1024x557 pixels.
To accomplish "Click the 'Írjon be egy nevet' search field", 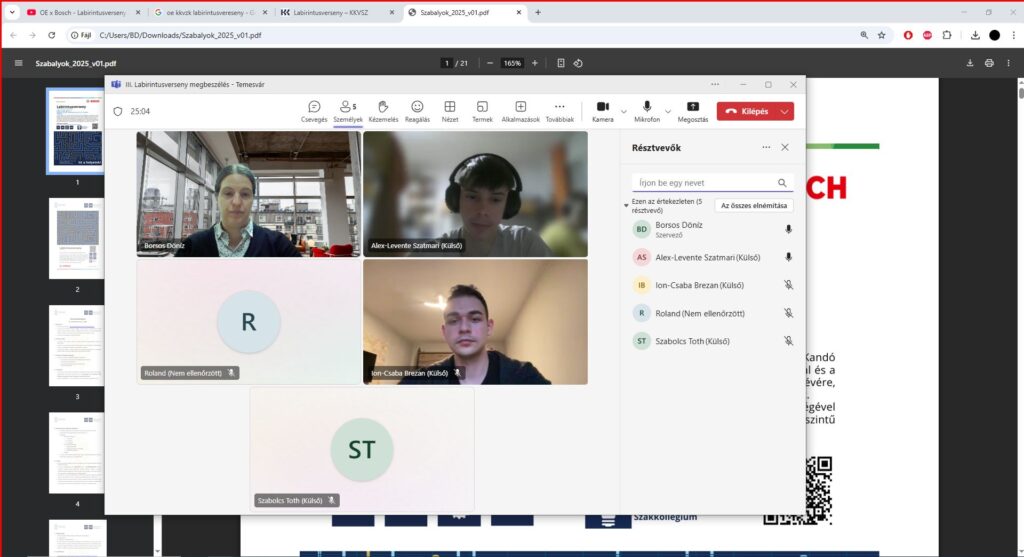I will click(x=705, y=183).
